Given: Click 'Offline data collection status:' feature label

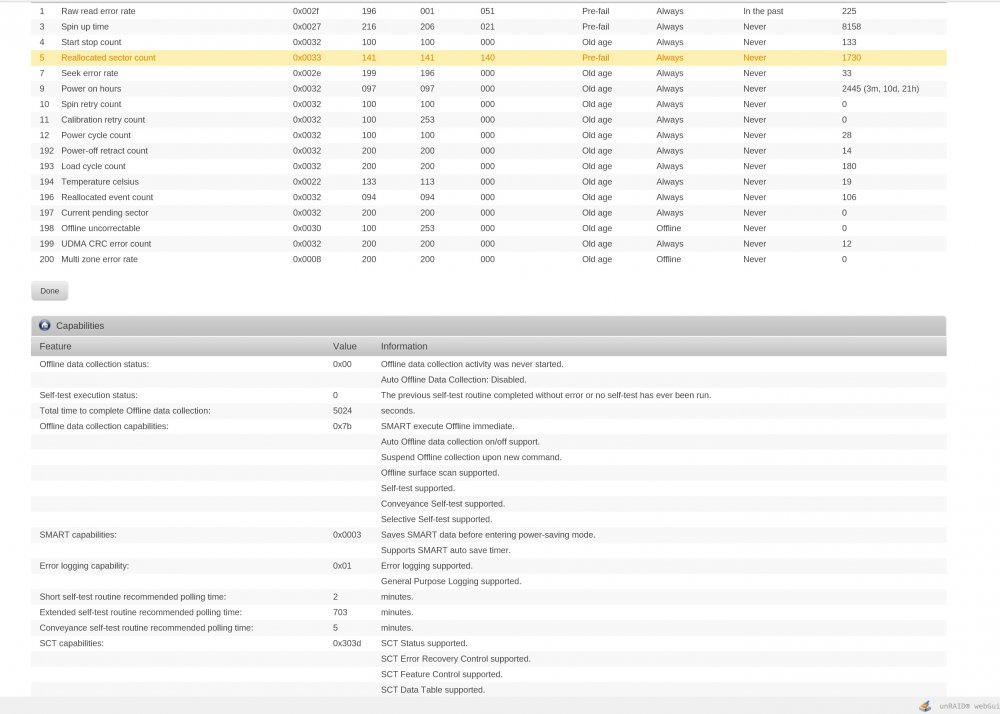Looking at the screenshot, I should (94, 364).
